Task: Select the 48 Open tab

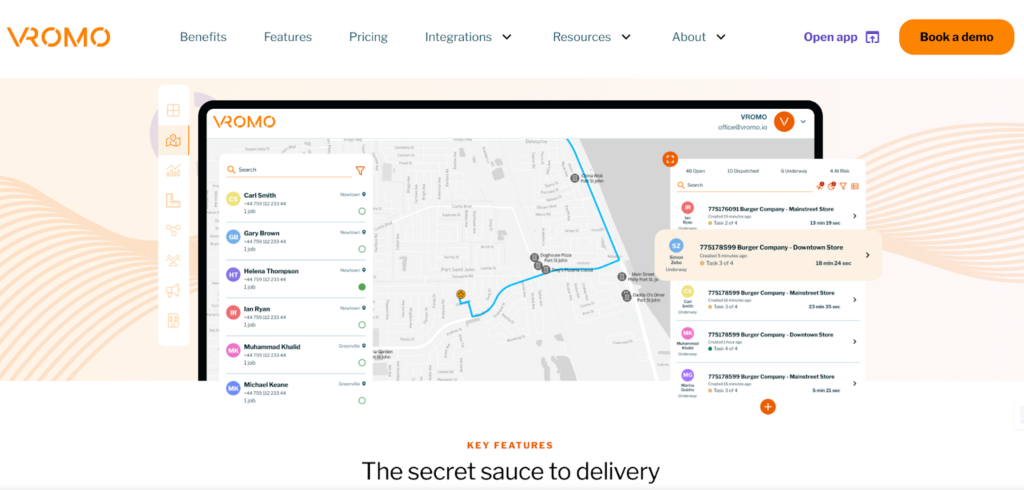Action: click(x=695, y=171)
